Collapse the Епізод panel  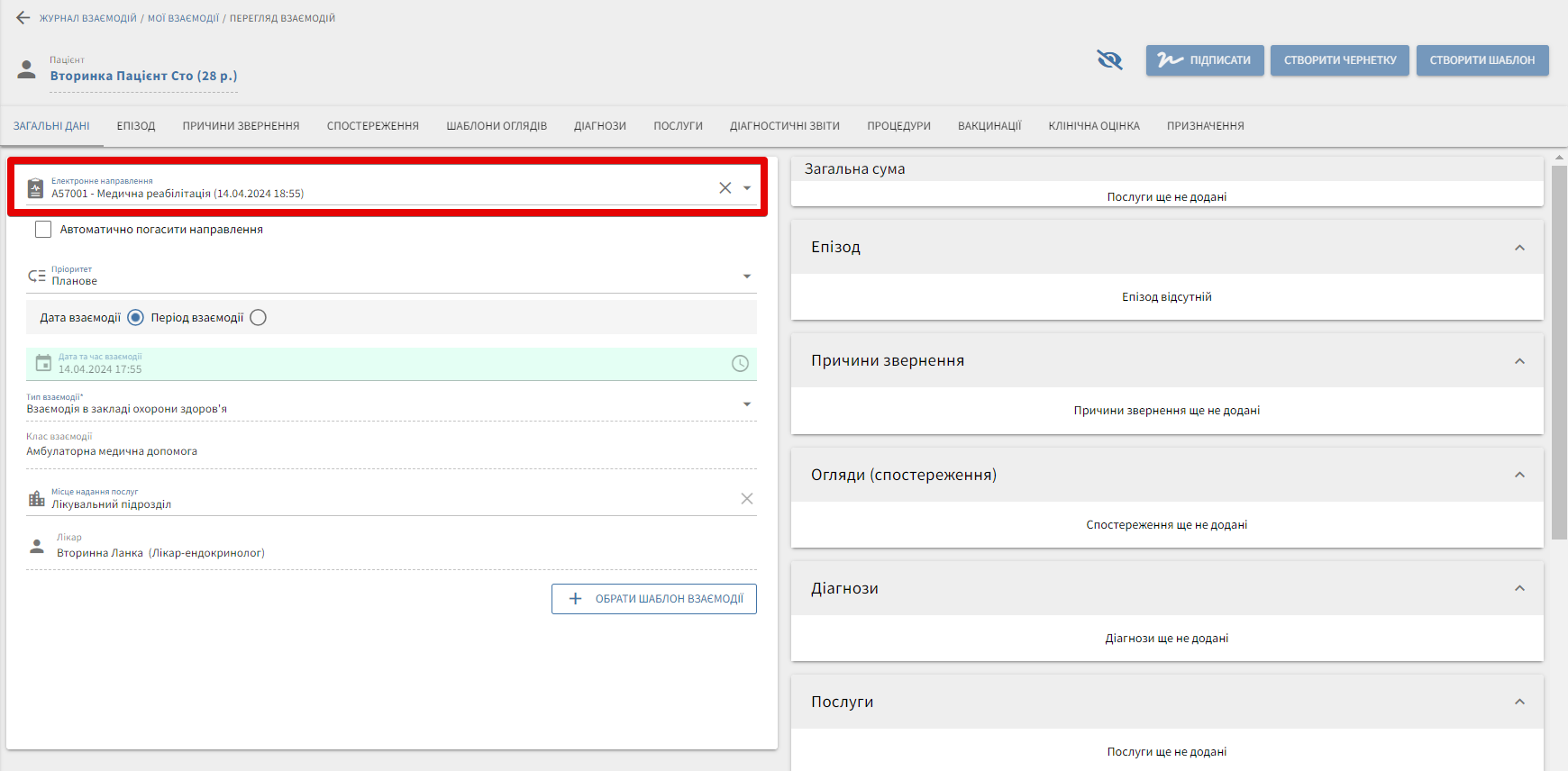(1519, 248)
